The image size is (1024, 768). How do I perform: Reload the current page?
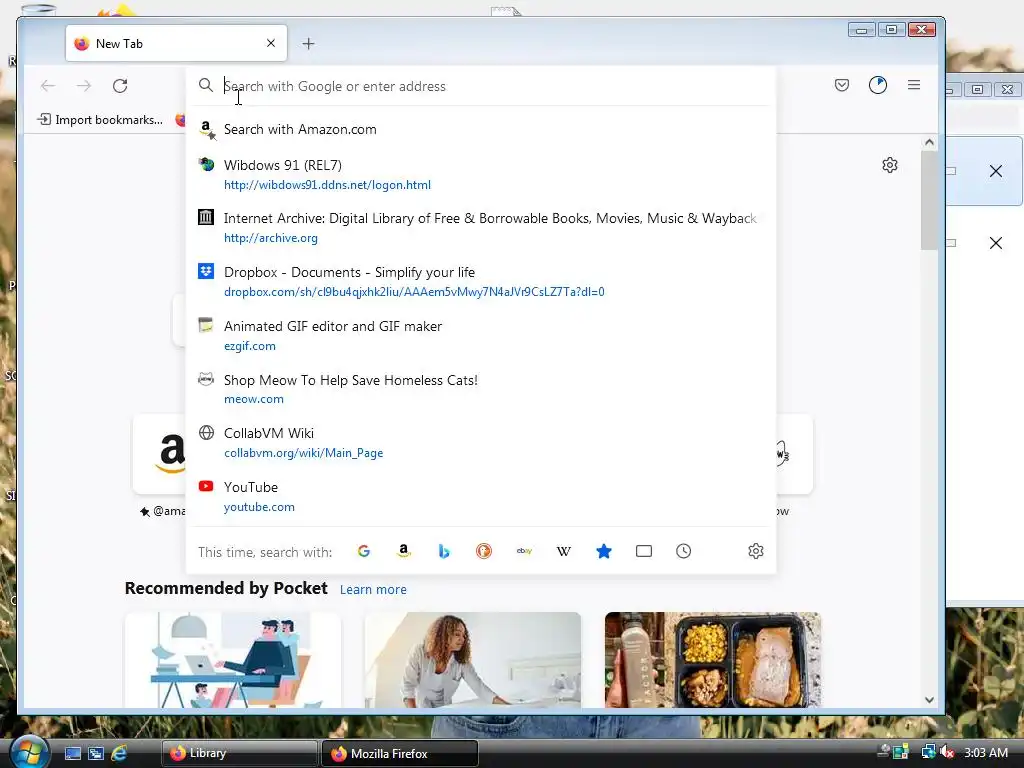[x=120, y=86]
